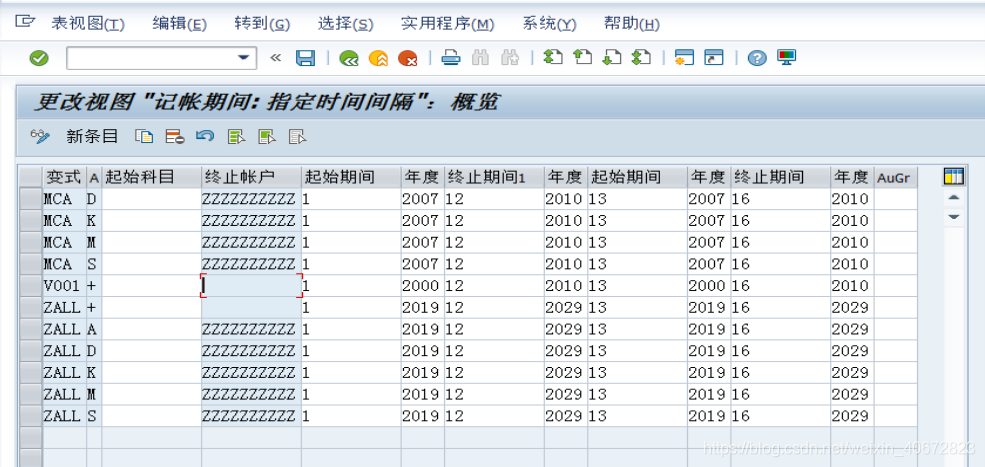Go to First Page icon
Screen dimensions: 985x467
pyautogui.click(x=552, y=58)
